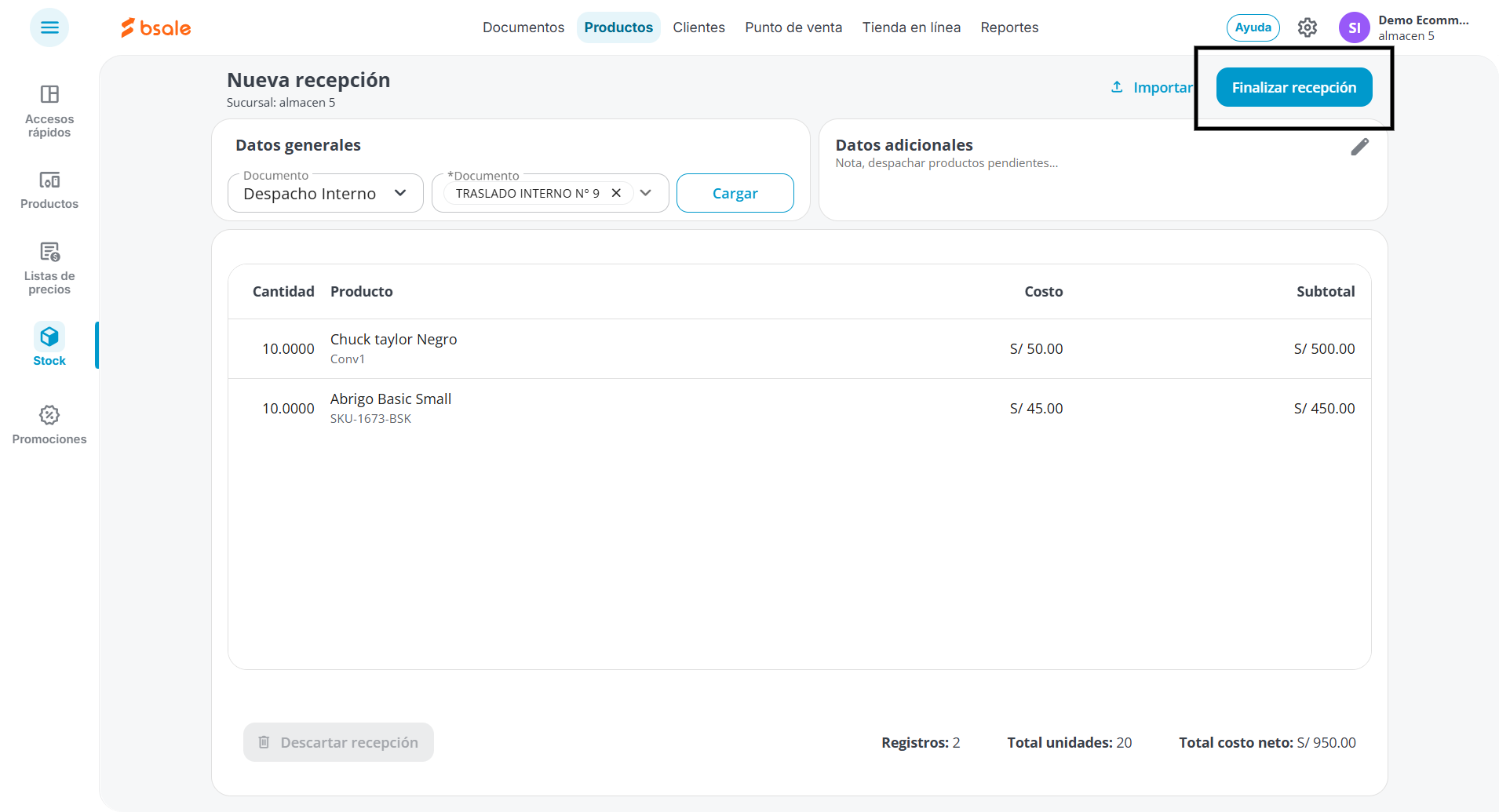Image resolution: width=1499 pixels, height=812 pixels.
Task: Click SKU-1673-BSK code text
Action: click(370, 419)
